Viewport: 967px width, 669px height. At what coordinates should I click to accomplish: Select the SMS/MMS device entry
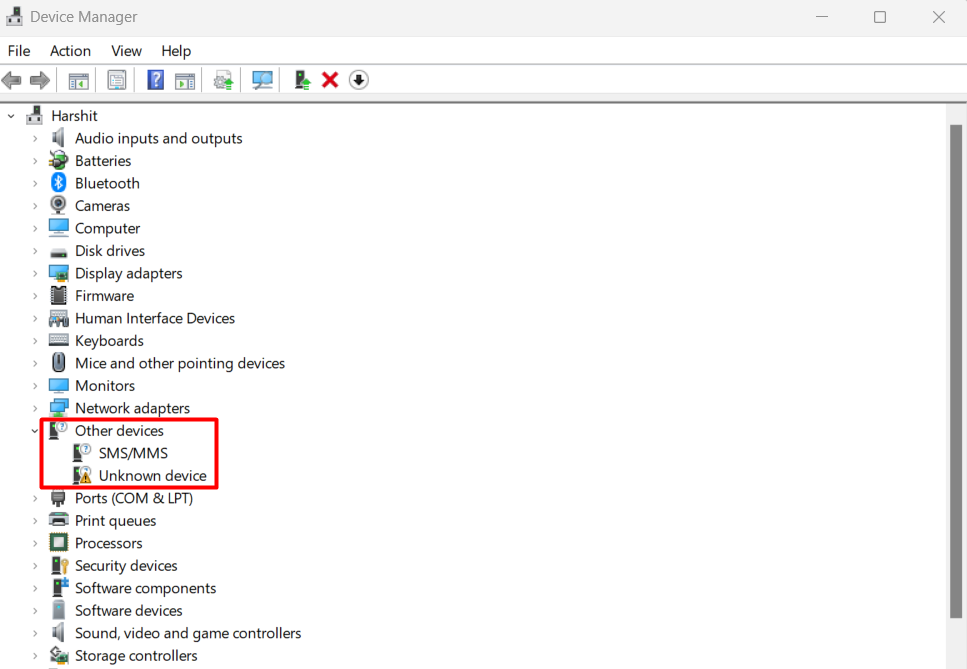[133, 453]
